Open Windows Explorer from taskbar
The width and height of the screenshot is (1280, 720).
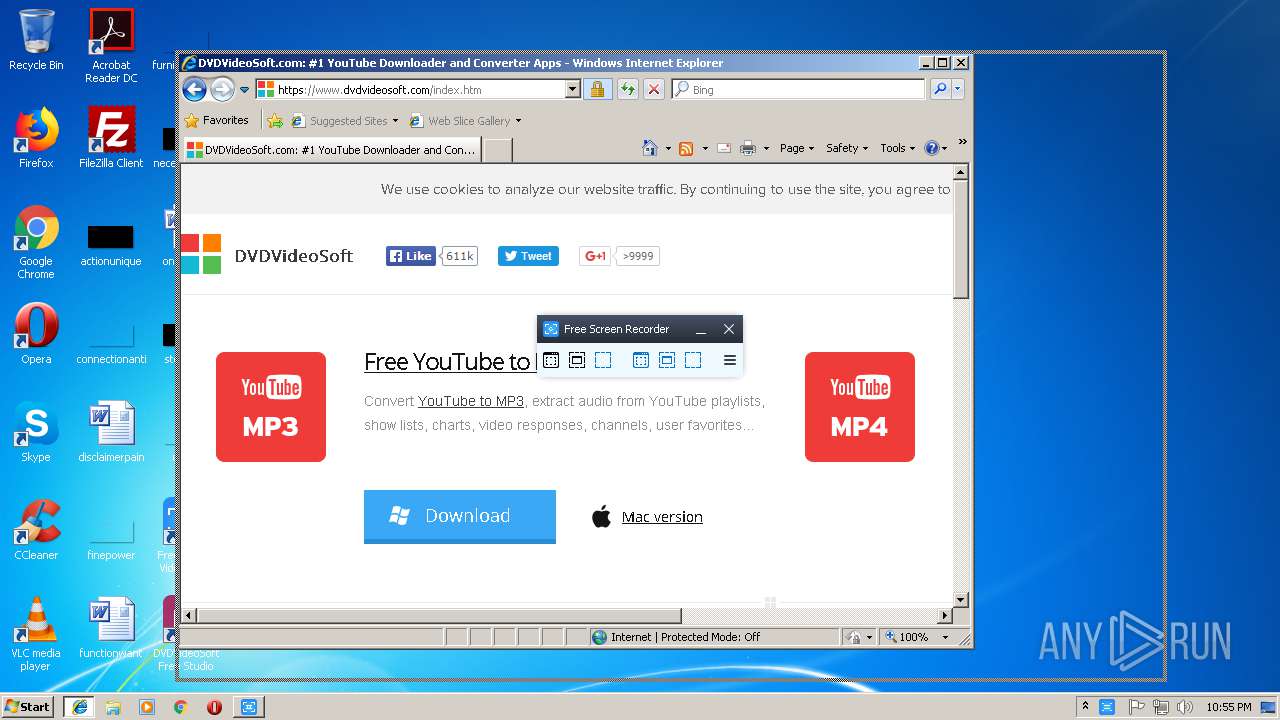click(113, 707)
